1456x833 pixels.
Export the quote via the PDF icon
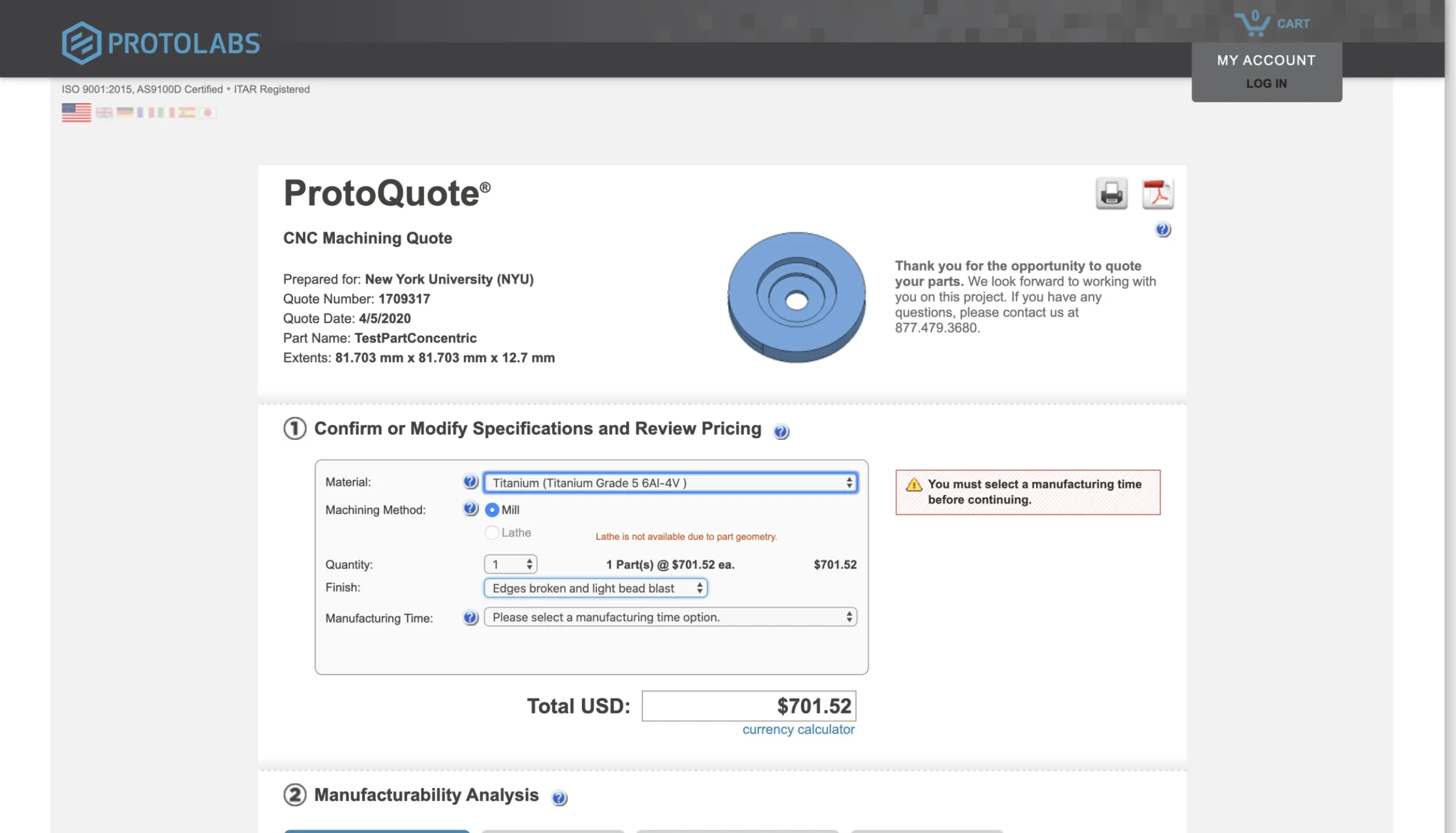(1158, 194)
